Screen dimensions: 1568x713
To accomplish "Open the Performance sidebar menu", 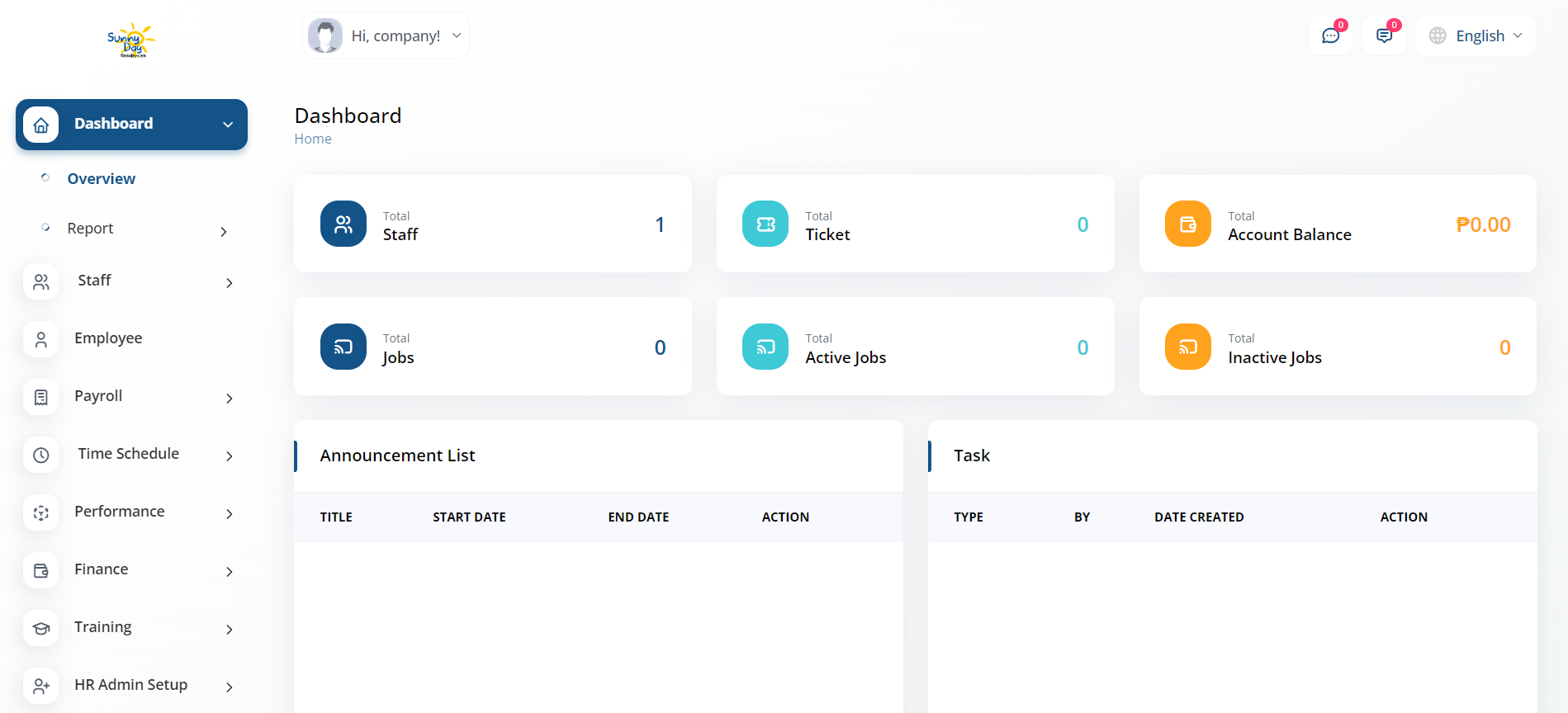I will (x=120, y=512).
